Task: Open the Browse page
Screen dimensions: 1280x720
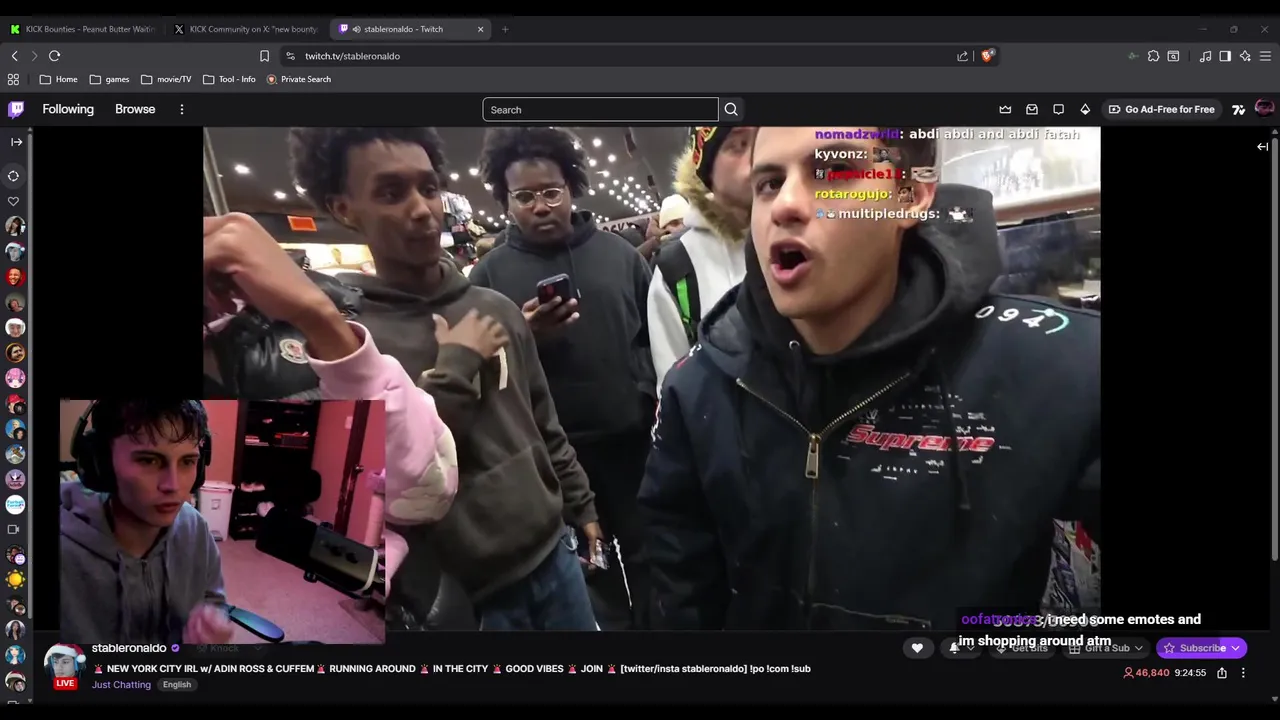Action: click(x=135, y=109)
